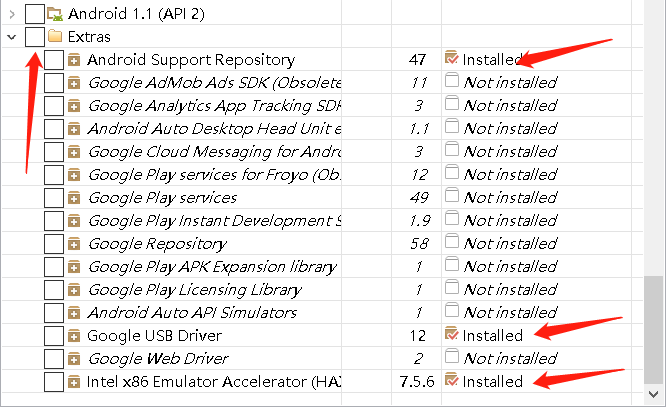The image size is (666, 407).
Task: Click the Google Web Driver package icon
Action: pos(74,359)
